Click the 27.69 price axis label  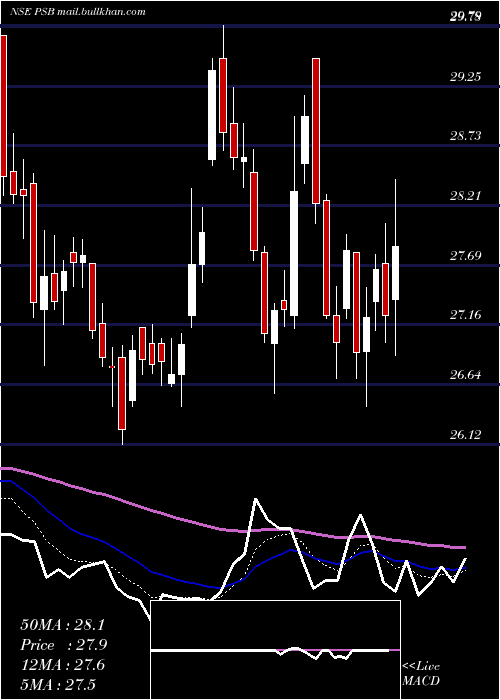466,255
